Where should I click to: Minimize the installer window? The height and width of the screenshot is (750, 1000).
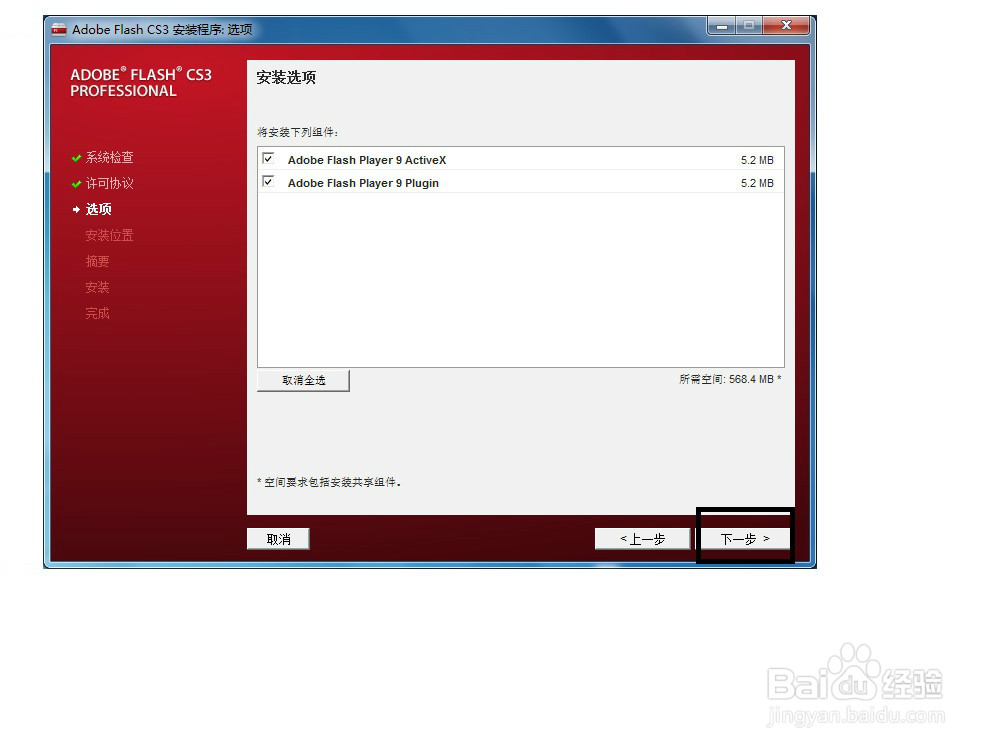pyautogui.click(x=721, y=26)
